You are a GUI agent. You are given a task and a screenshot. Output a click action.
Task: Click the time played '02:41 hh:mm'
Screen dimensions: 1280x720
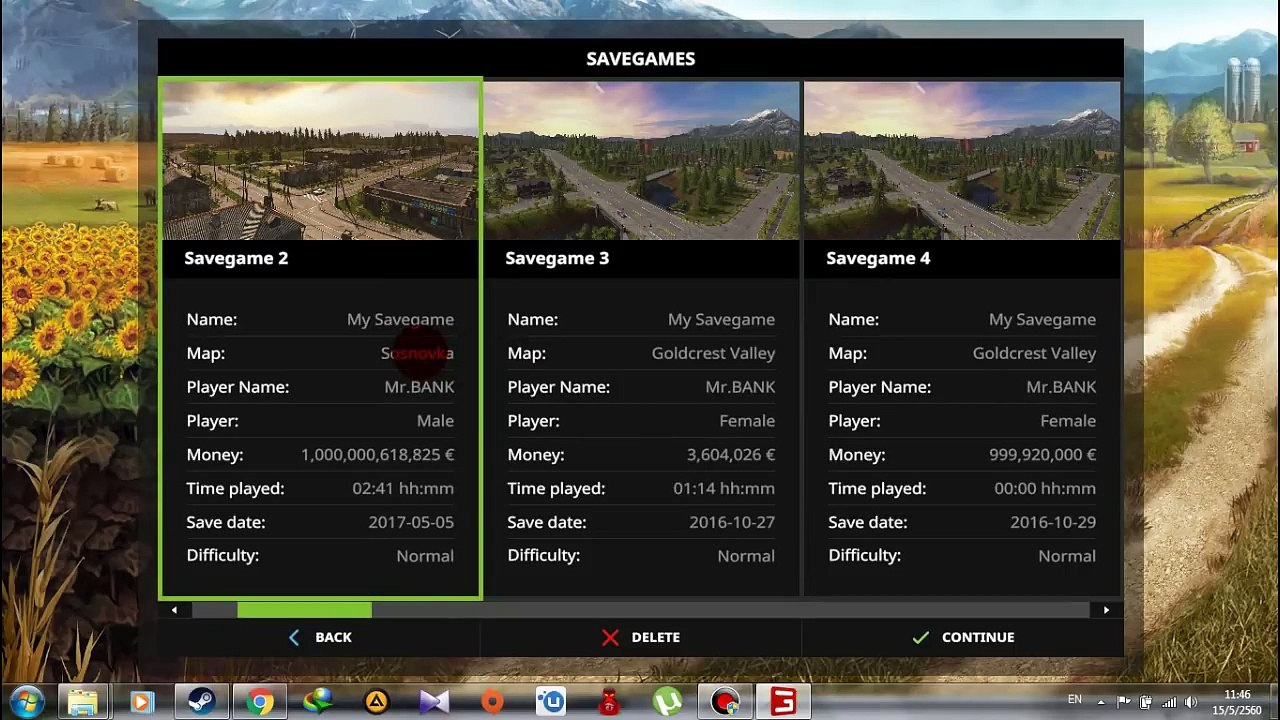tap(403, 489)
